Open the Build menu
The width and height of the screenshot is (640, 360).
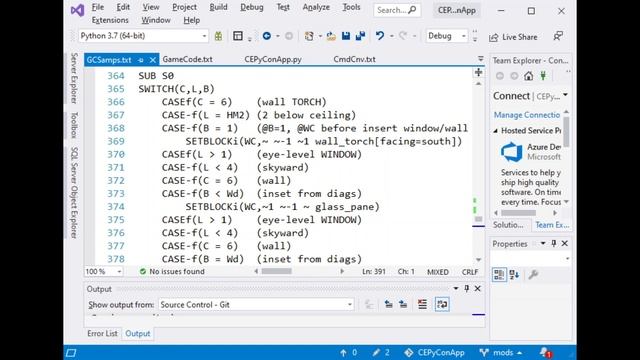[x=218, y=7]
